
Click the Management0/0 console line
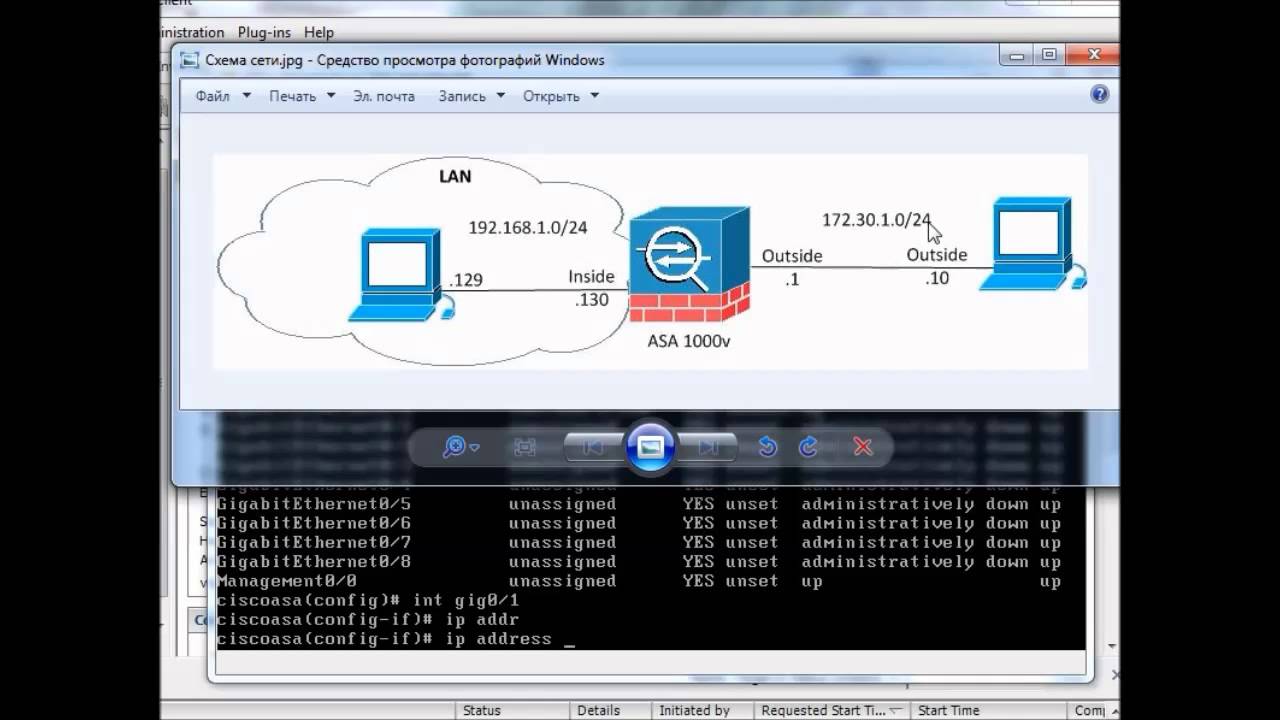coord(639,581)
